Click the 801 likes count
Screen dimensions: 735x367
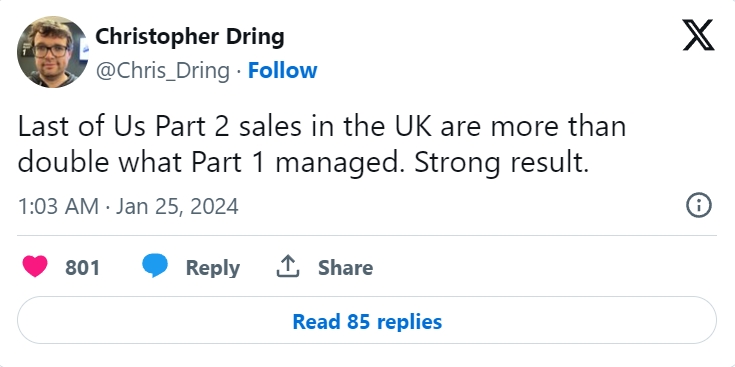(x=82, y=268)
